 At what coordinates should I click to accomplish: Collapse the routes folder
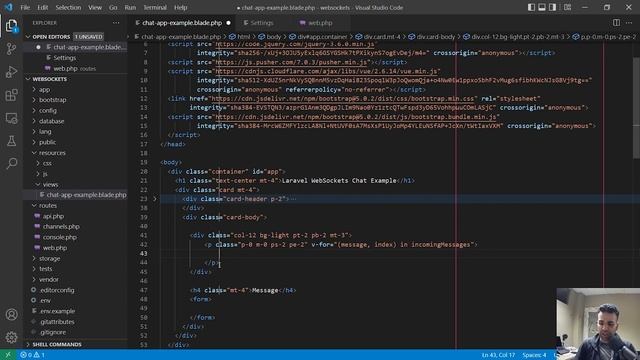[48, 205]
